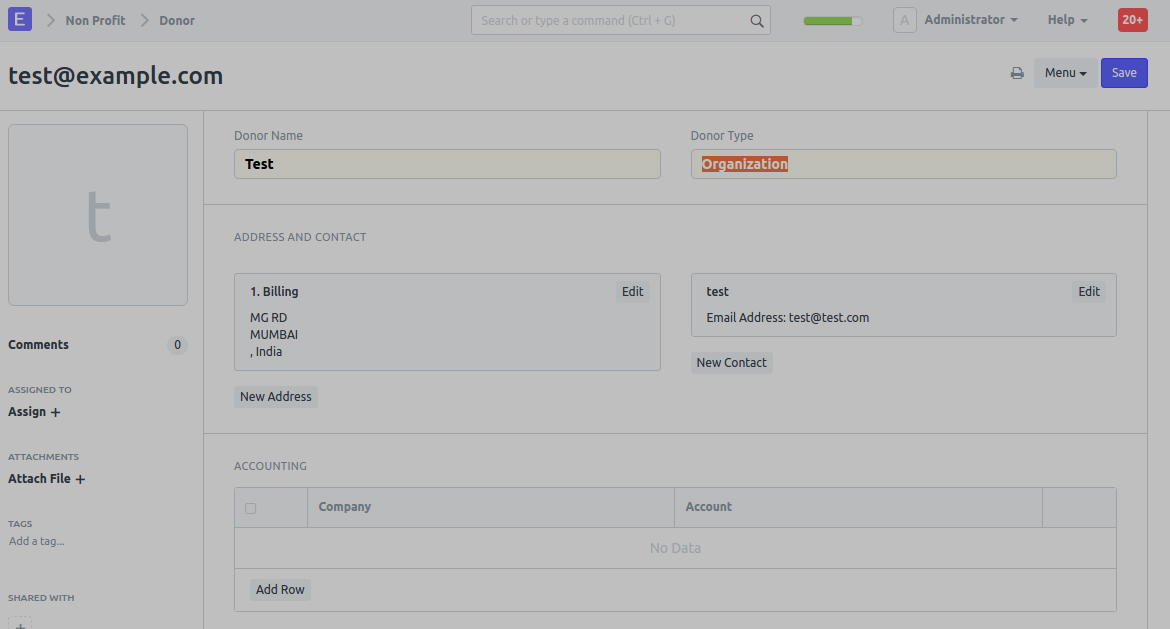Viewport: 1170px width, 629px height.
Task: Add Row to the Accounting table
Action: click(x=280, y=590)
